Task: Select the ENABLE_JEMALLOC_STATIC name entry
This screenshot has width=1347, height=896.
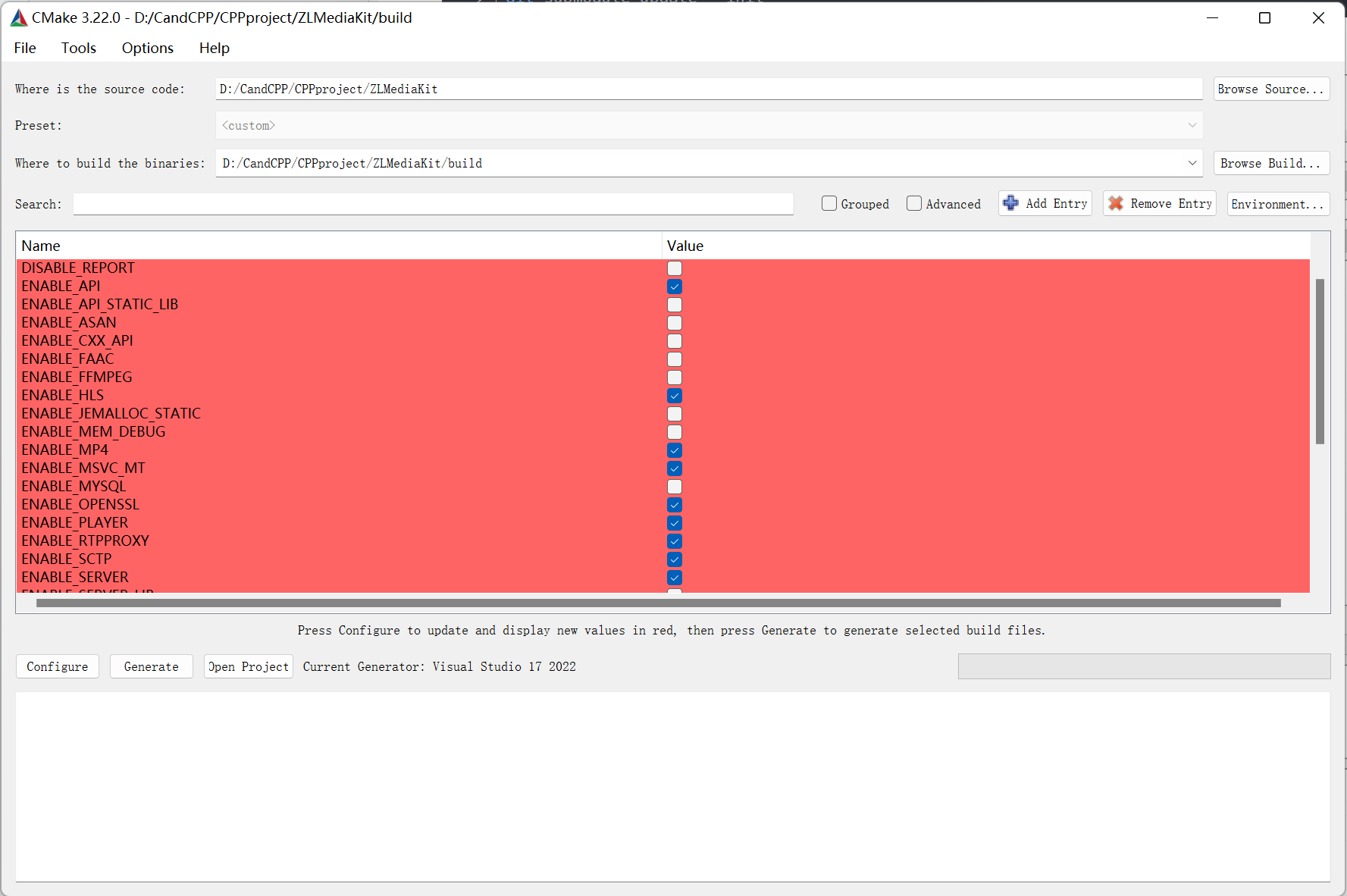Action: click(111, 413)
